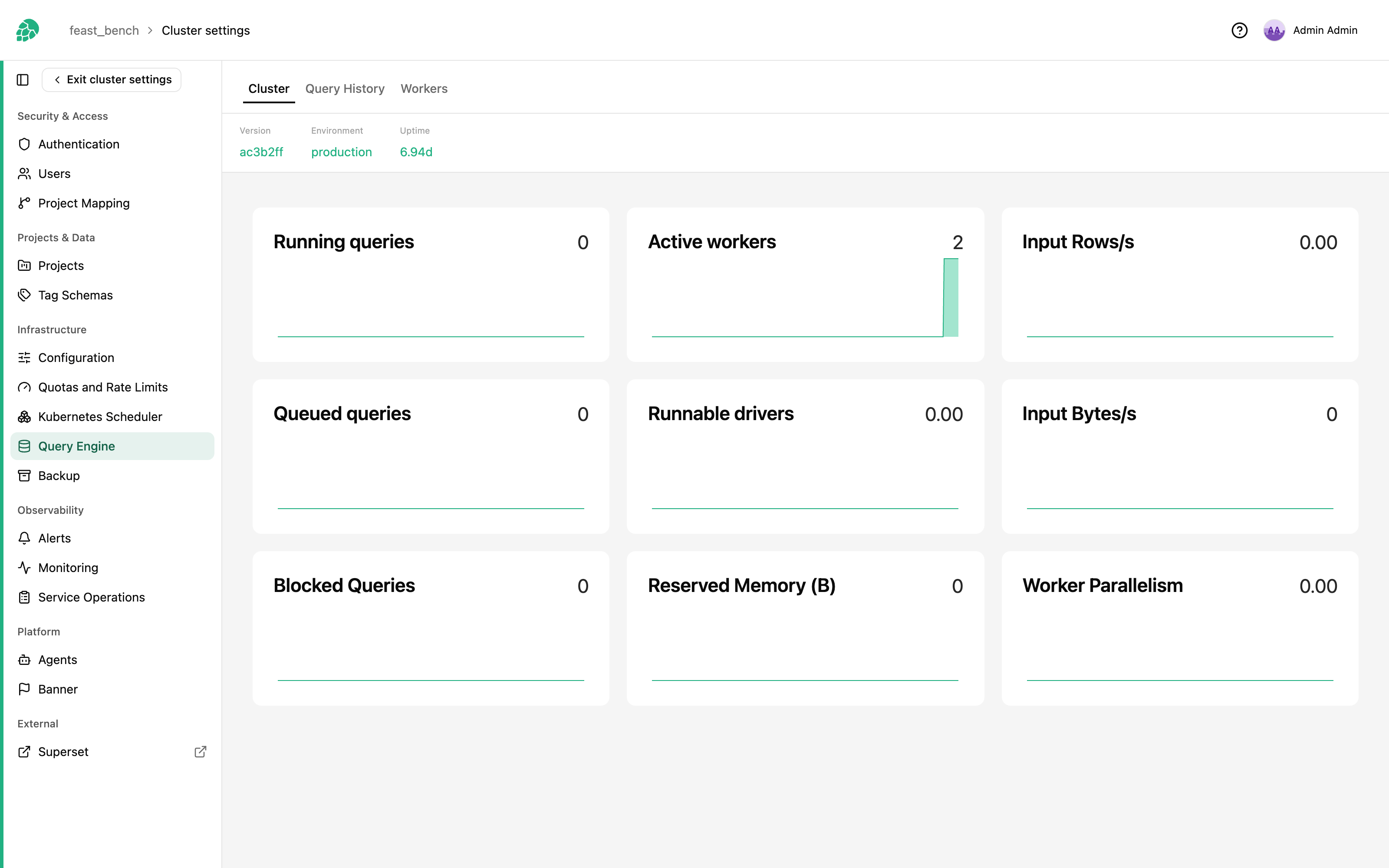Viewport: 1389px width, 868px height.
Task: Click the Query Engine database icon
Action: click(24, 446)
